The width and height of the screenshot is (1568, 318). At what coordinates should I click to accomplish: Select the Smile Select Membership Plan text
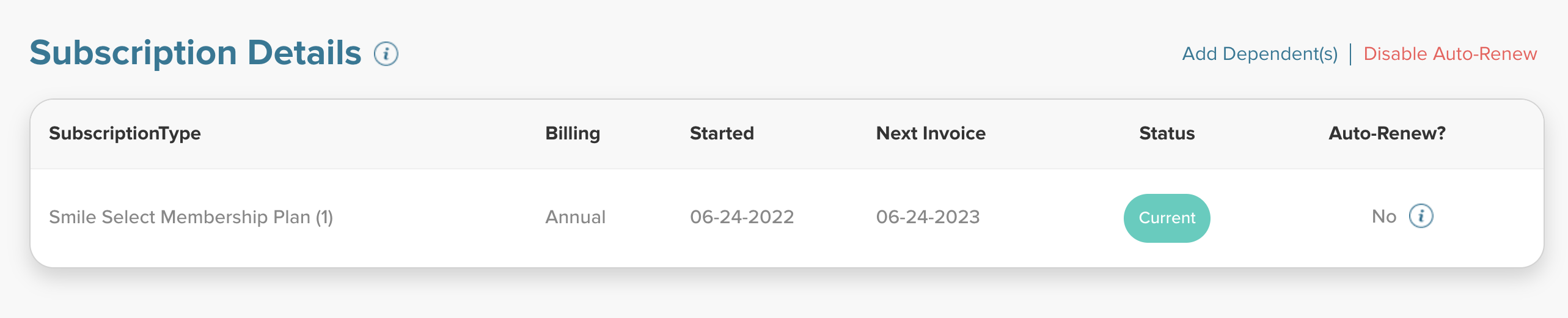[180, 217]
